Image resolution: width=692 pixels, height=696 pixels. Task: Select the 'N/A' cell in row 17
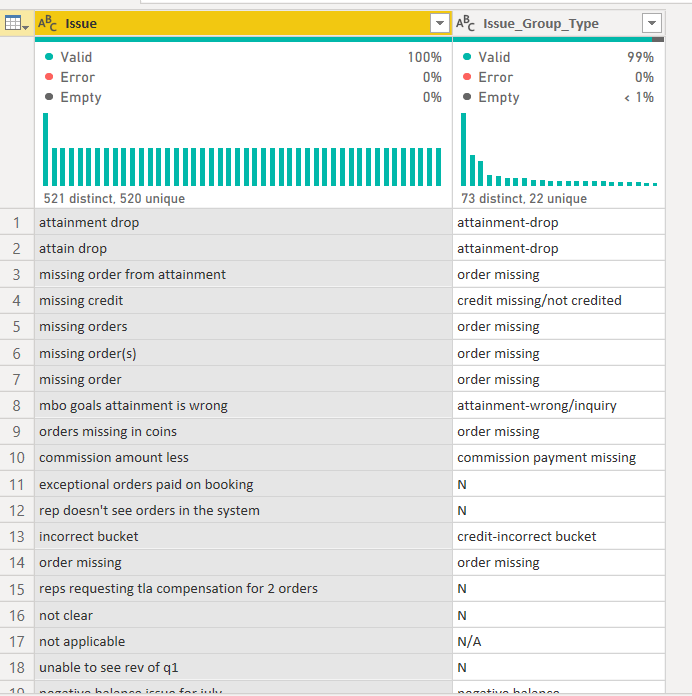point(558,641)
